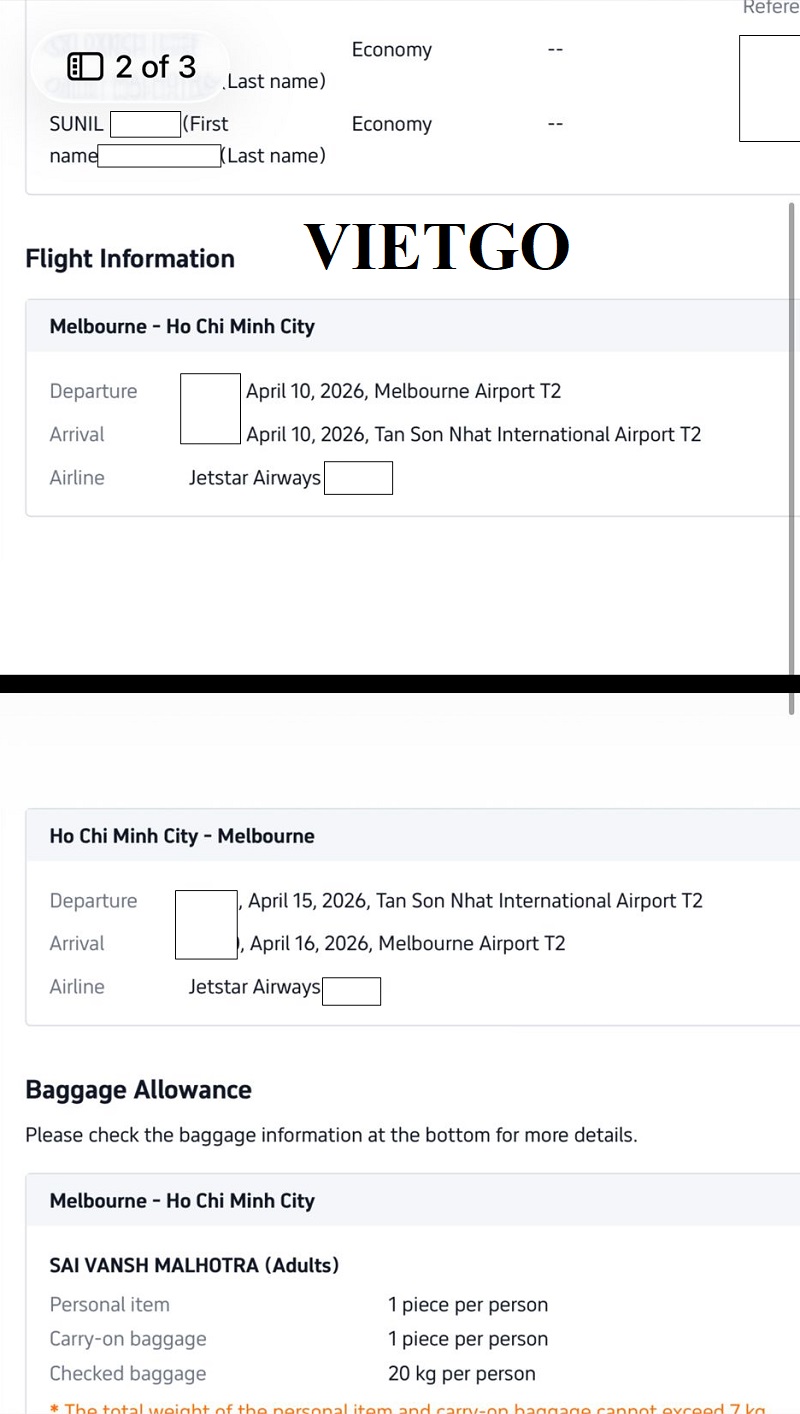Tap passenger name SAI VANSH MALHOTRA (Adults)
The height and width of the screenshot is (1414, 800).
pyautogui.click(x=194, y=1265)
